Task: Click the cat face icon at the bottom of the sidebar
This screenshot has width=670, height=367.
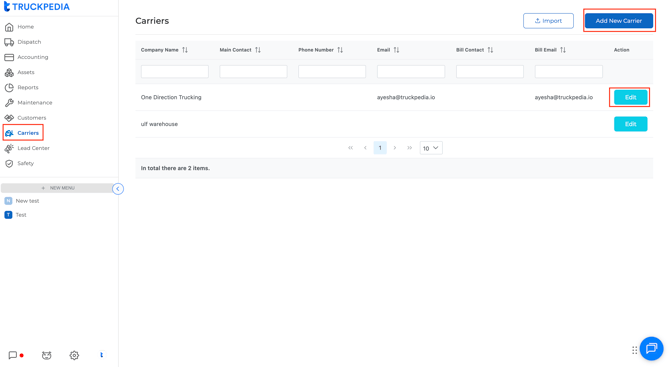Action: click(x=47, y=355)
